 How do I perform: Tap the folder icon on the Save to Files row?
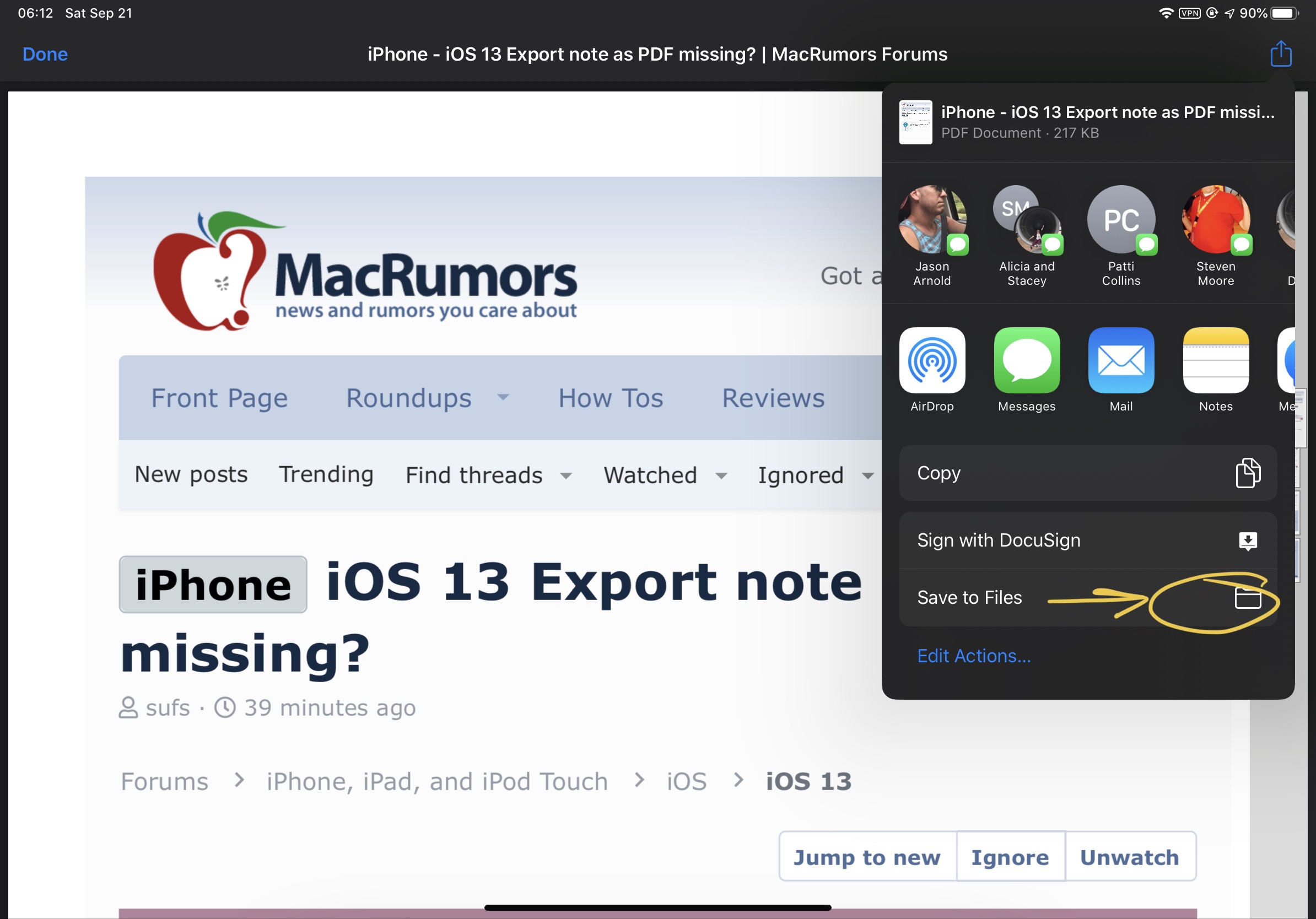[x=1247, y=598]
